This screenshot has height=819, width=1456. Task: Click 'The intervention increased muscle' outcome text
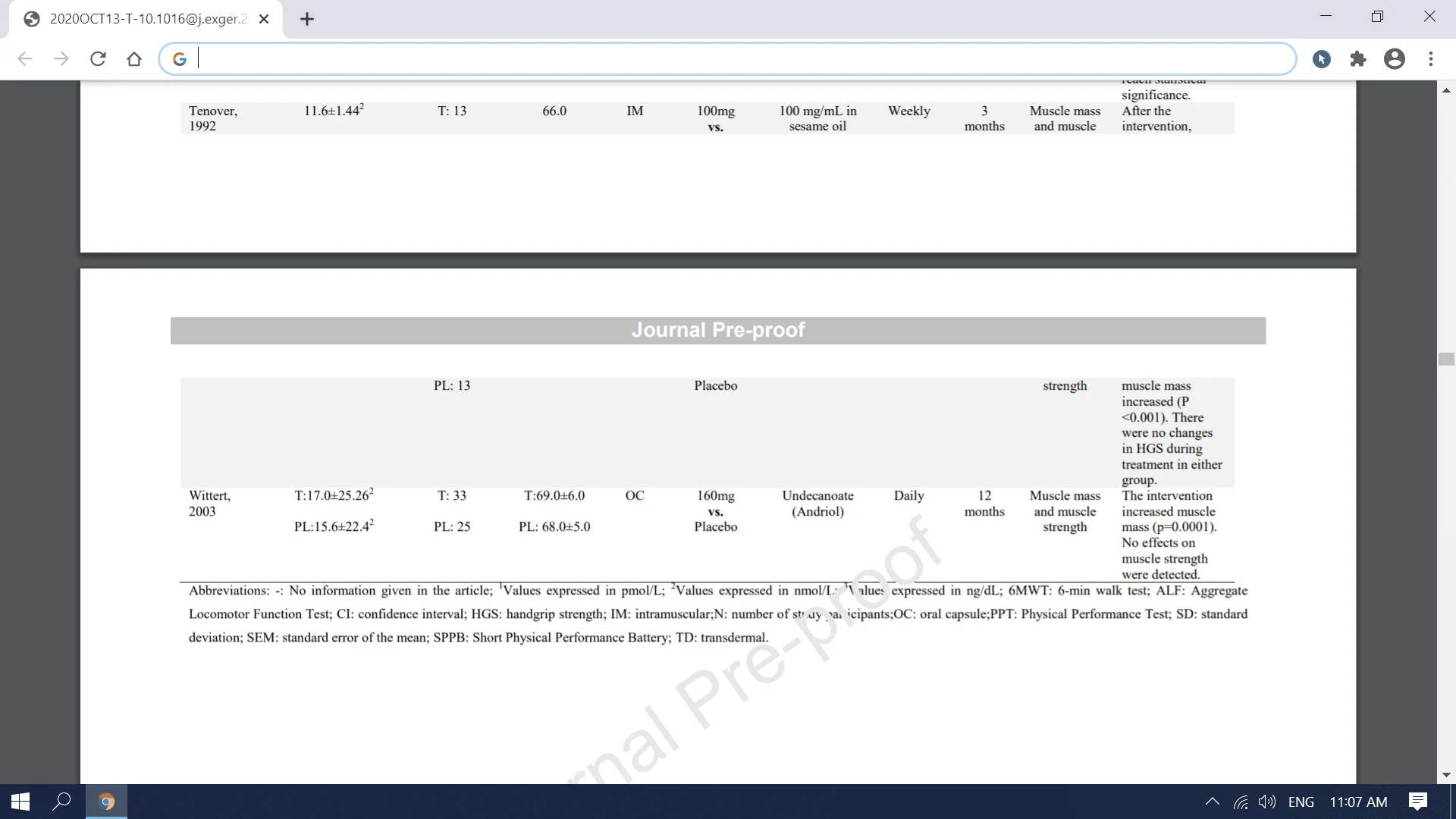click(x=1168, y=504)
